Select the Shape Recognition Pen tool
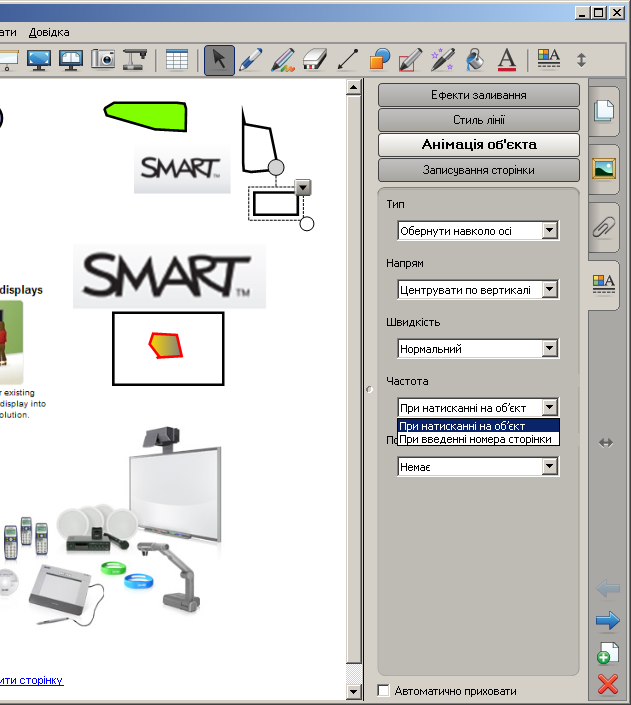 pyautogui.click(x=410, y=60)
